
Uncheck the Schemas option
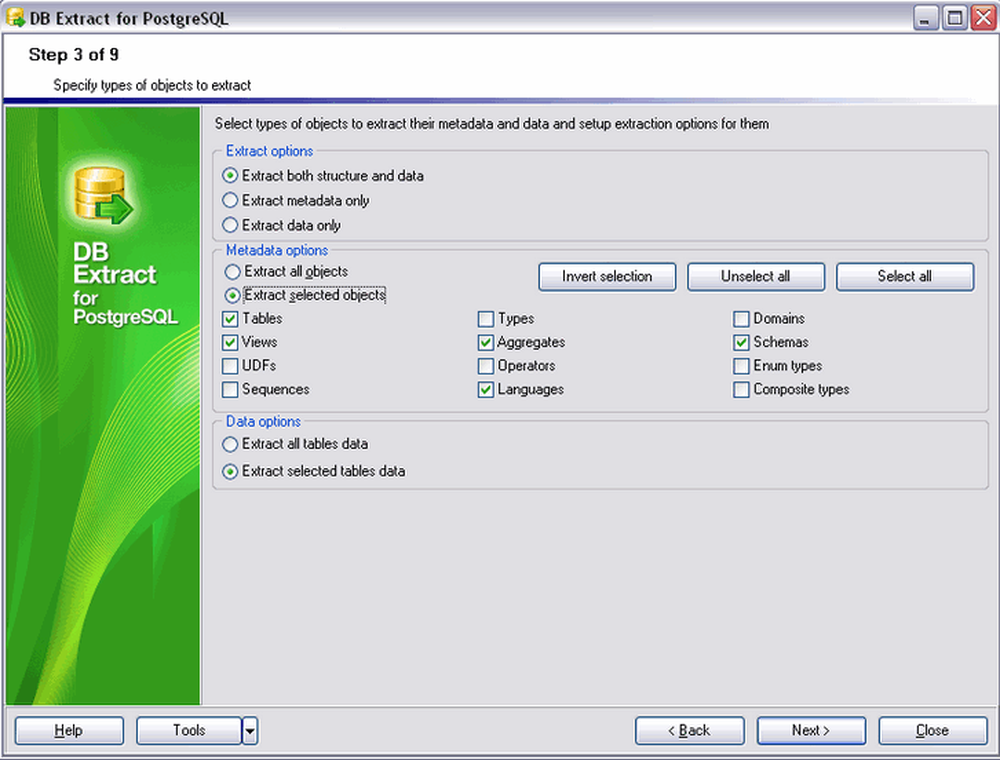[x=741, y=342]
